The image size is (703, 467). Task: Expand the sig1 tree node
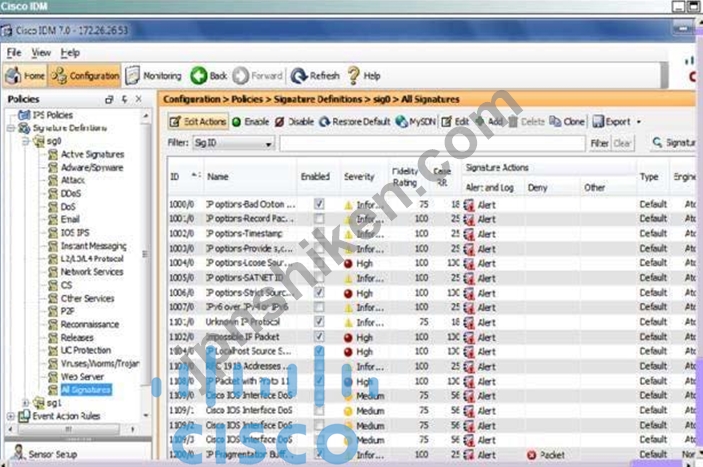(x=26, y=403)
